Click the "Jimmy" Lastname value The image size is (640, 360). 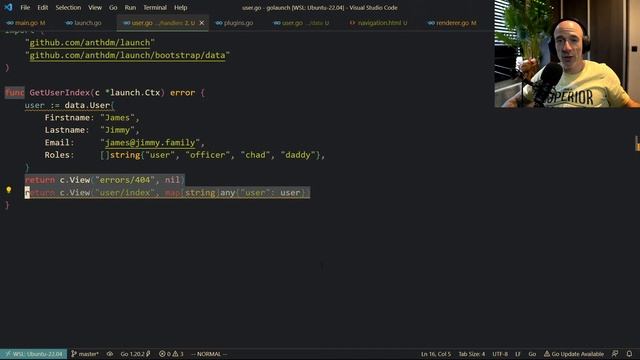[x=117, y=130]
